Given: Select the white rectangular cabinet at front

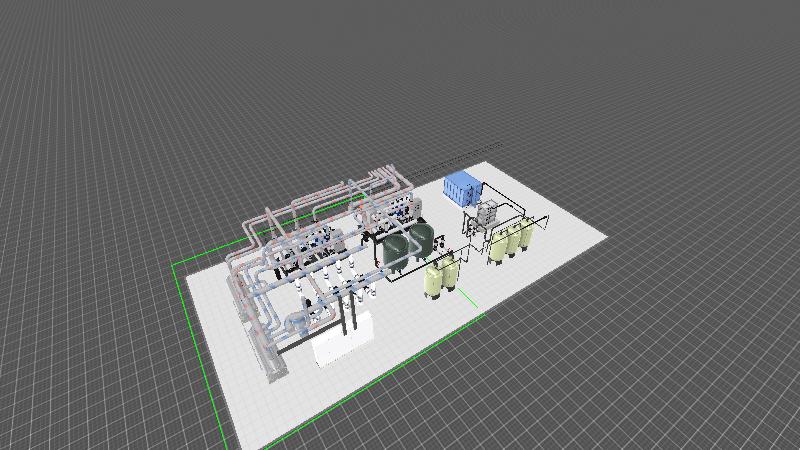Looking at the screenshot, I should (x=340, y=342).
